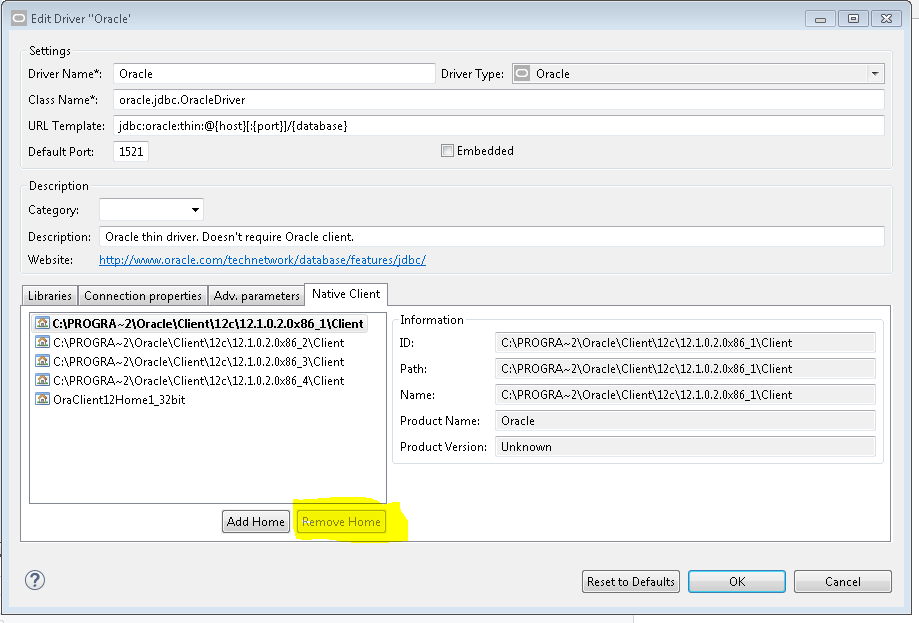Click the Class Name input field

point(499,100)
